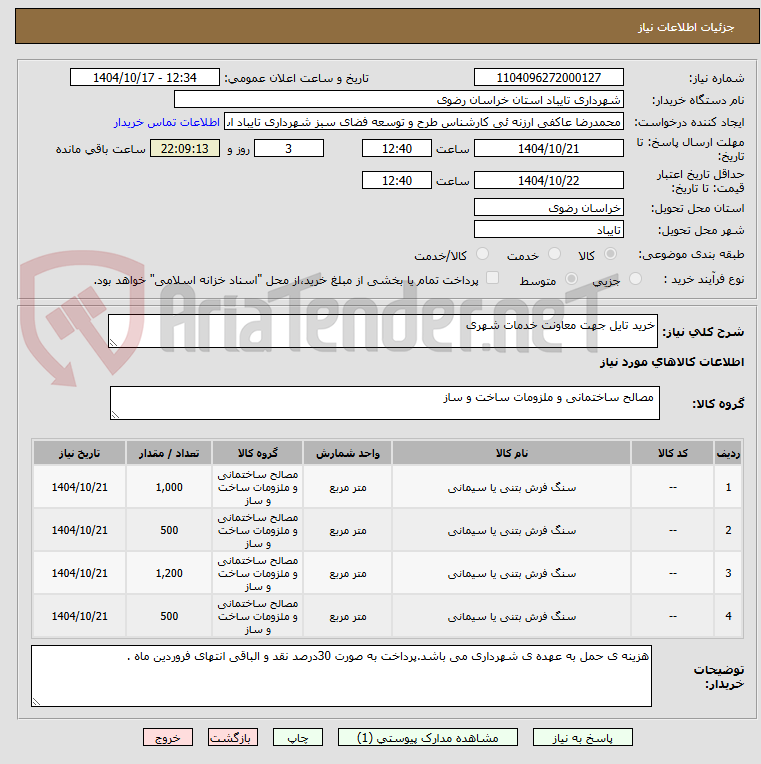This screenshot has width=761, height=764.
Task: Click the نام دستگاه خریدار field
Action: (x=399, y=99)
